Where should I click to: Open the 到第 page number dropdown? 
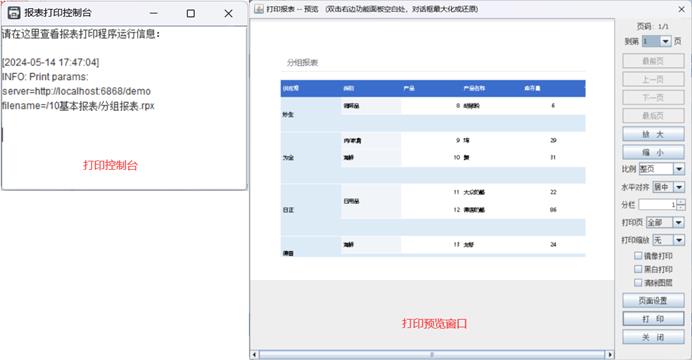tap(666, 41)
